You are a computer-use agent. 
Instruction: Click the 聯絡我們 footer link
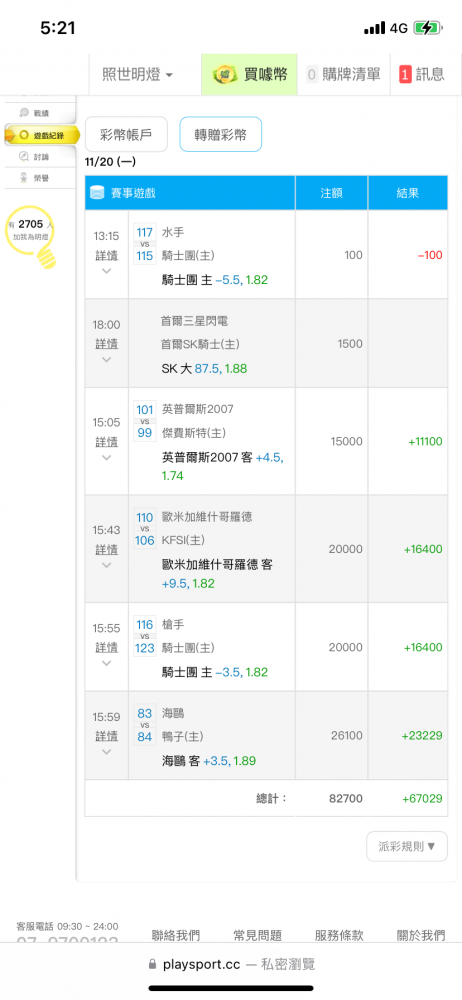[175, 935]
